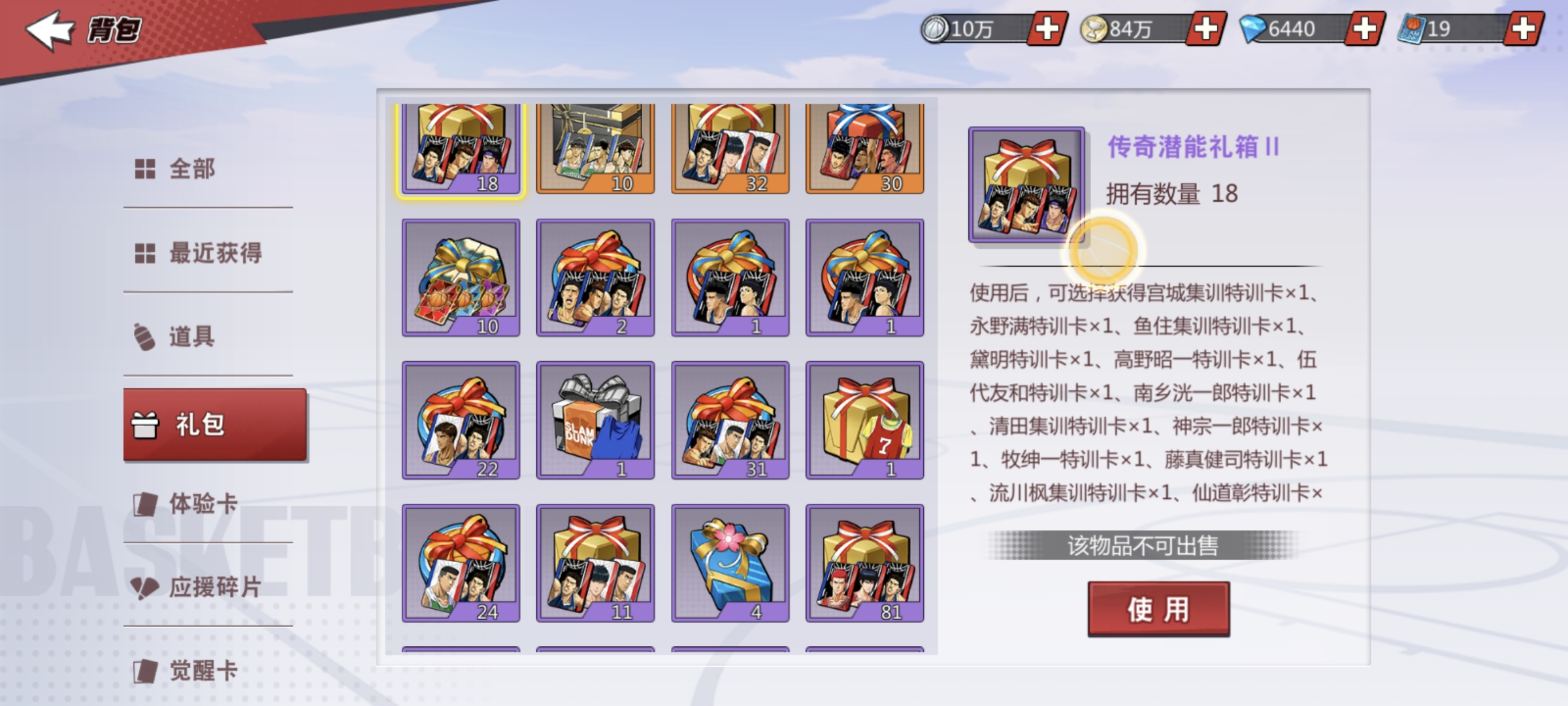The image size is (1568, 706).
Task: Select the blue sakura gift box
Action: click(x=730, y=563)
